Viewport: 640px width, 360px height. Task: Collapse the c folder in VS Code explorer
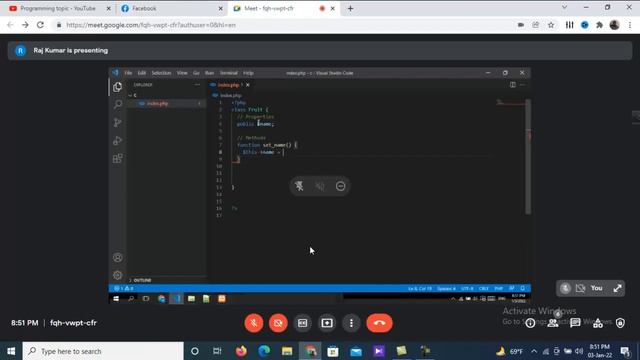tap(133, 95)
